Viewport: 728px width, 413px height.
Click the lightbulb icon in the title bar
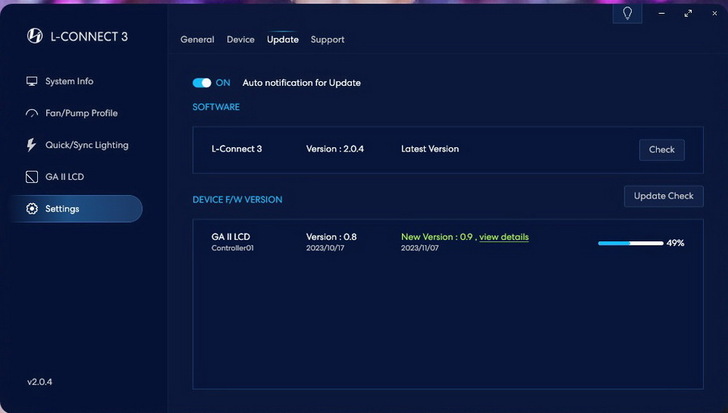click(627, 14)
